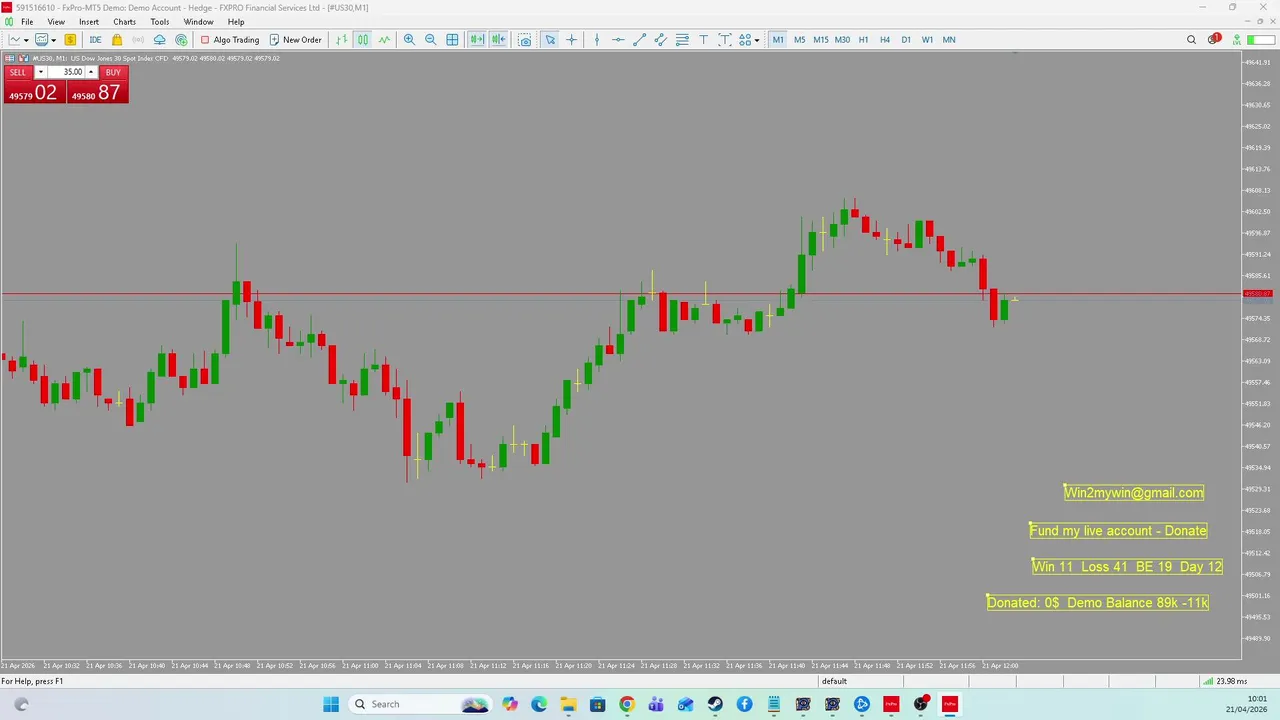The image size is (1280, 720).
Task: Toggle chart auto scroll
Action: [477, 40]
